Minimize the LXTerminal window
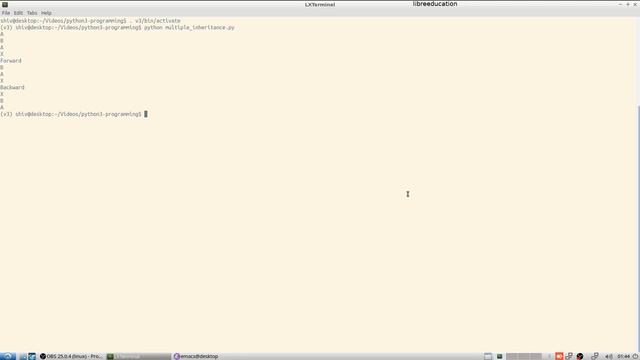This screenshot has width=640, height=360. click(x=620, y=4)
